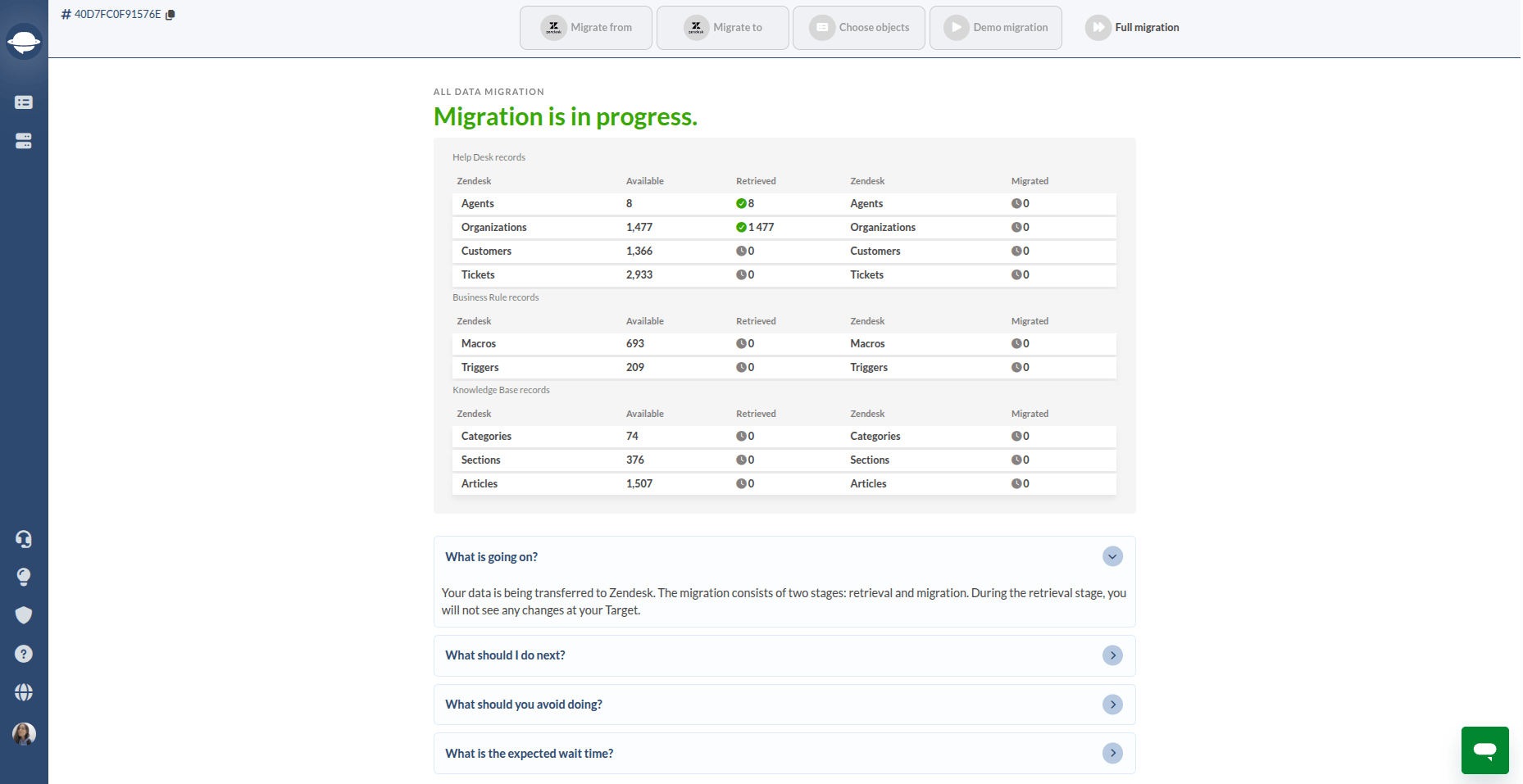This screenshot has width=1523, height=784.
Task: Expand What is the expected wait time
Action: click(x=1112, y=754)
